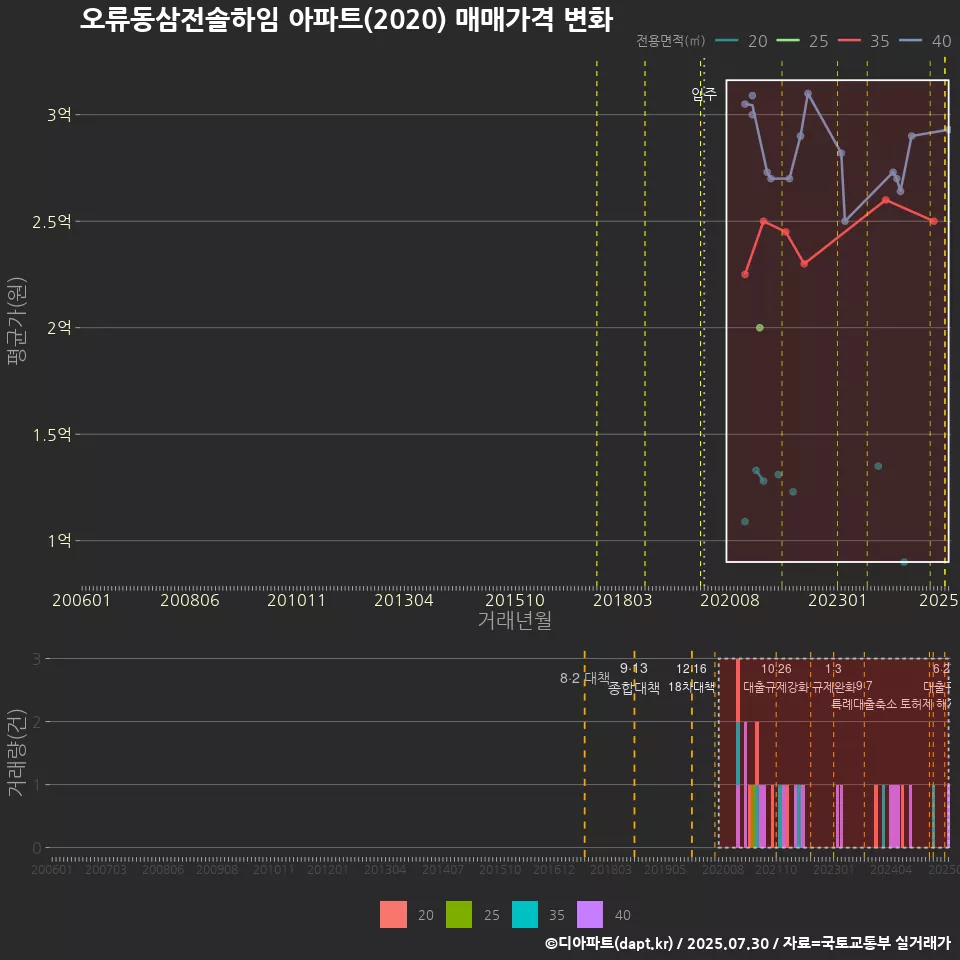Click volume chart y-axis label 3

click(x=37, y=659)
